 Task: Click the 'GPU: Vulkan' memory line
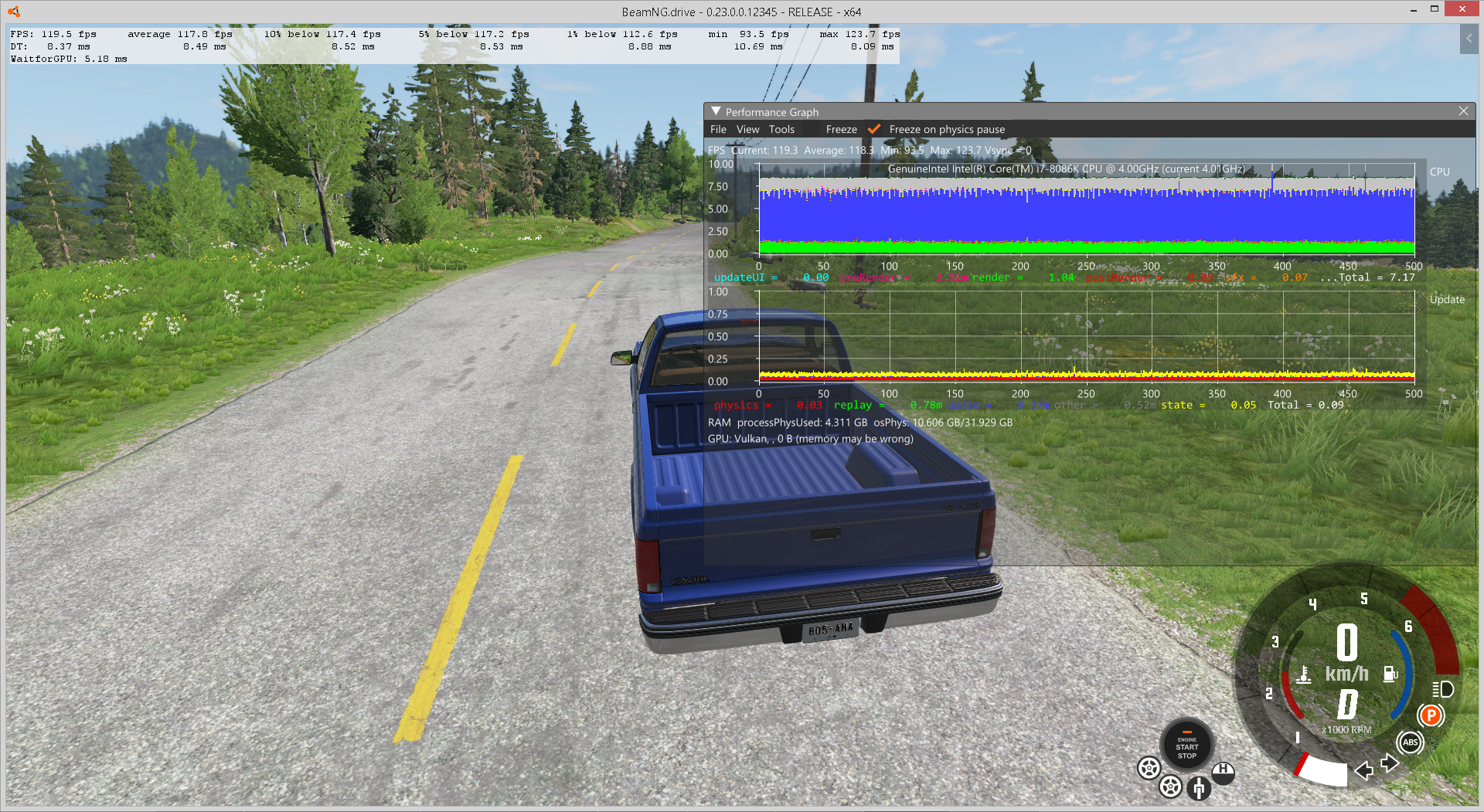[810, 439]
